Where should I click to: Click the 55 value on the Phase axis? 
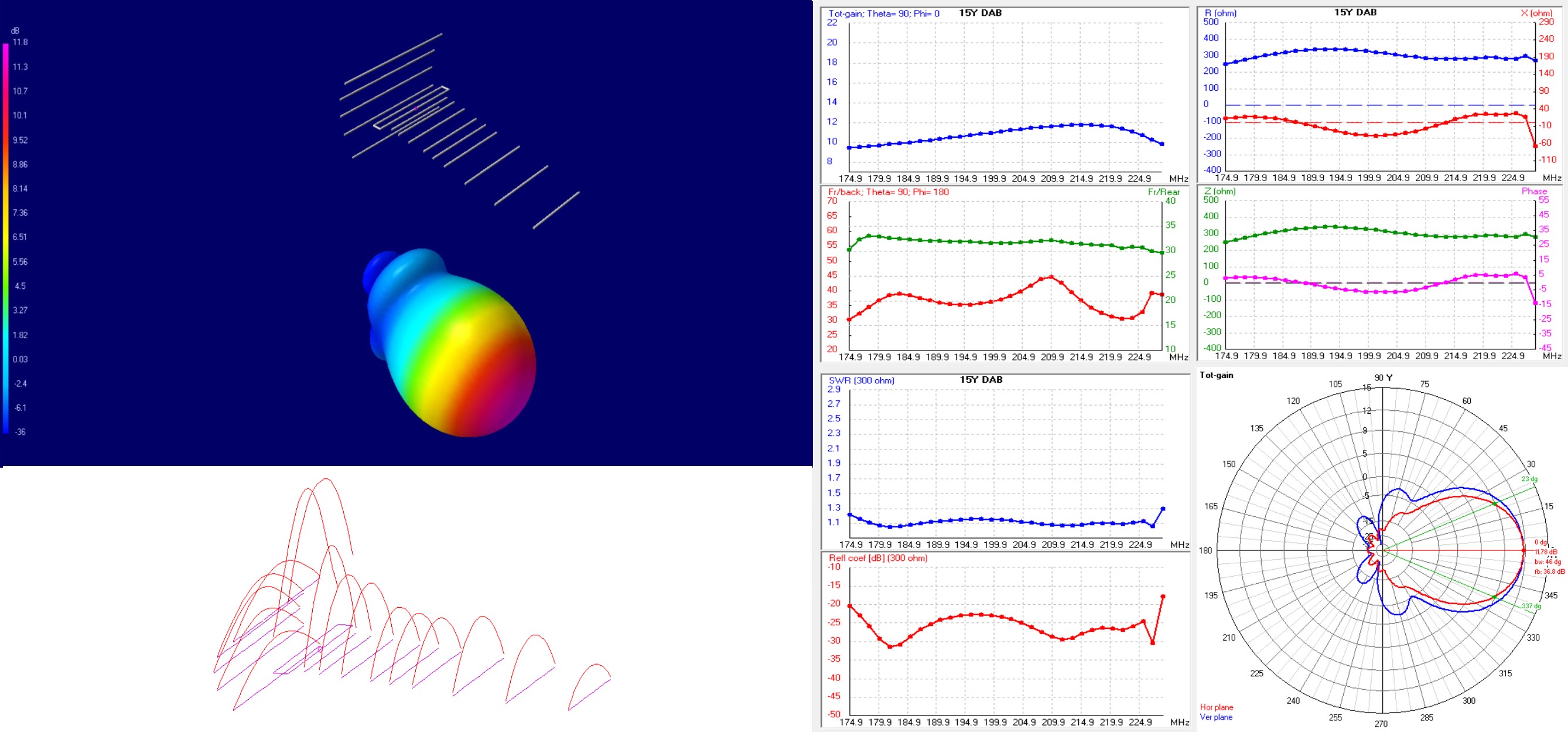pyautogui.click(x=1543, y=200)
